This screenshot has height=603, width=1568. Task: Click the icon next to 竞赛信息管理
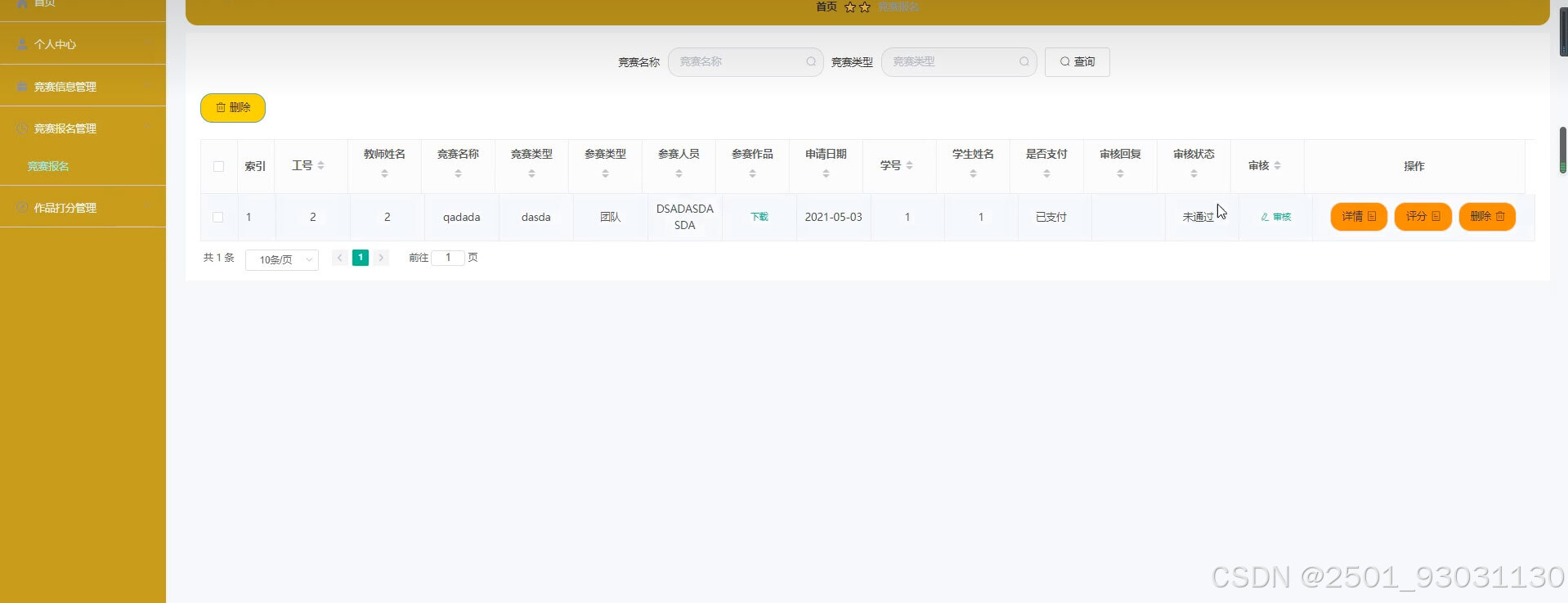click(x=22, y=86)
